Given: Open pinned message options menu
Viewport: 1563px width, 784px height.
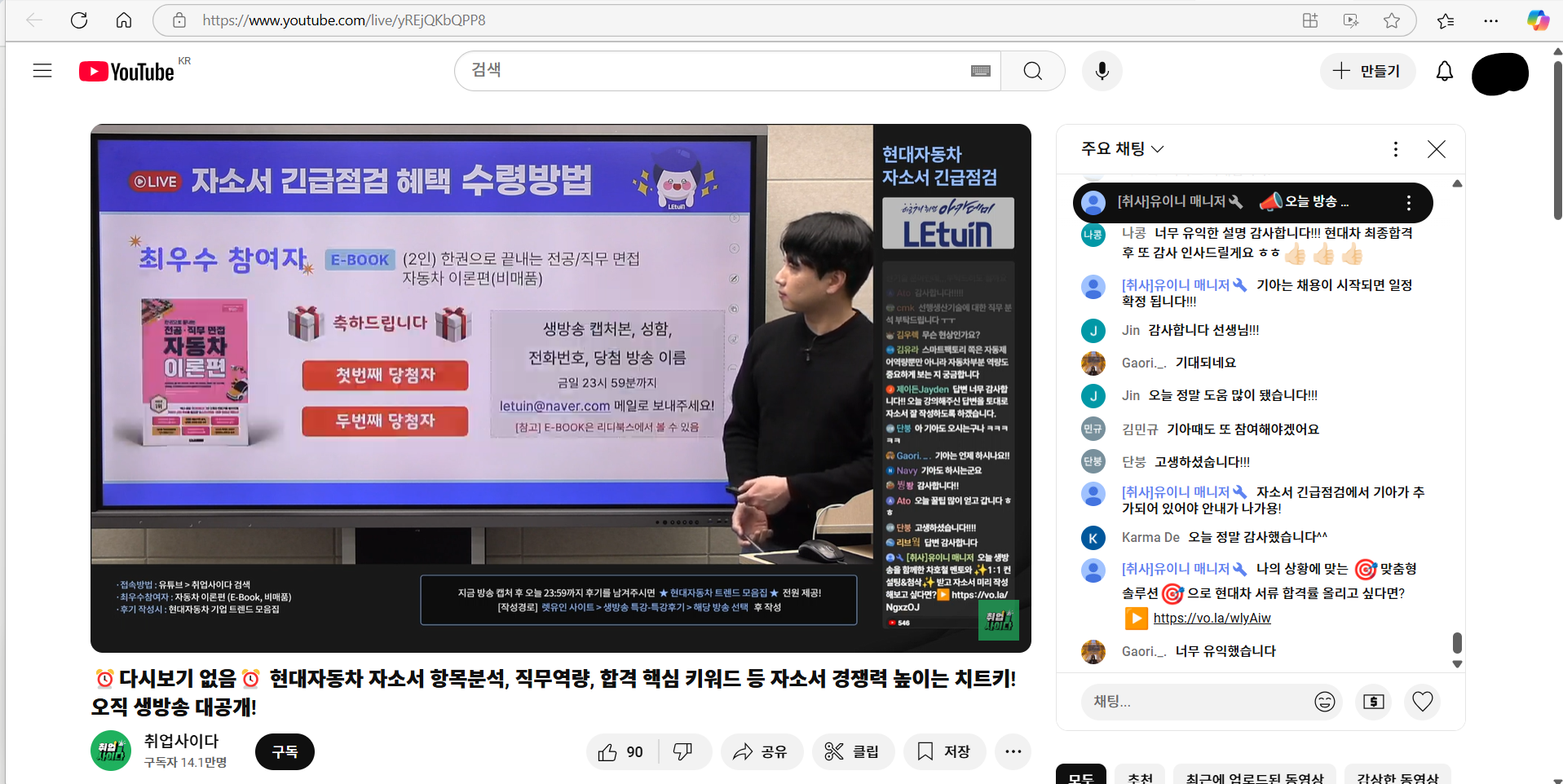Looking at the screenshot, I should click(x=1409, y=203).
